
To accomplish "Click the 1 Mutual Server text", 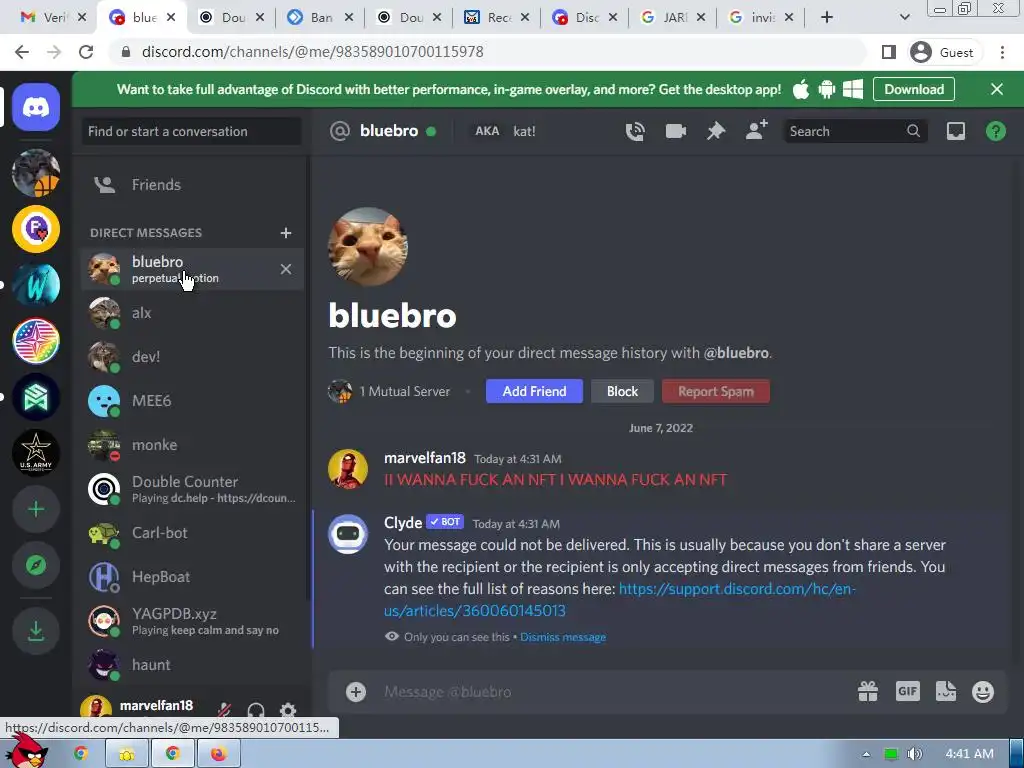I will (405, 391).
